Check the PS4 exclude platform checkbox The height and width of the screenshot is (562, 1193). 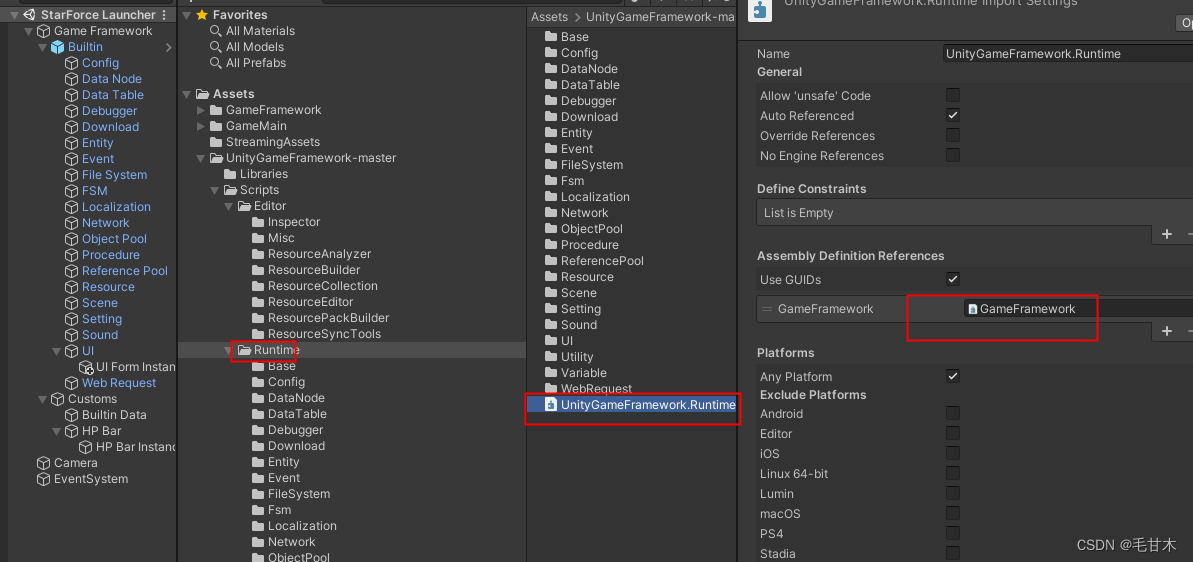point(953,533)
